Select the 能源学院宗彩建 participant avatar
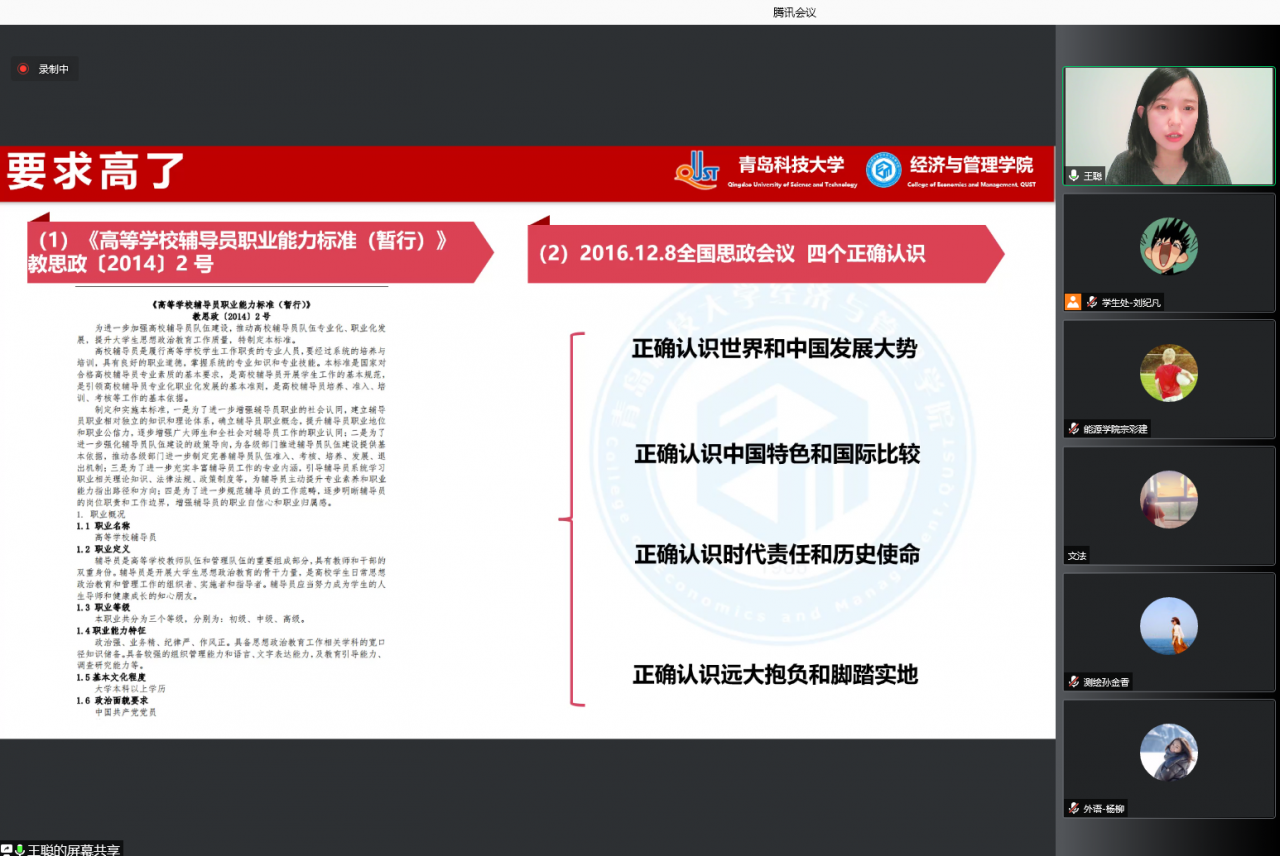Viewport: 1280px width, 856px height. coord(1168,373)
